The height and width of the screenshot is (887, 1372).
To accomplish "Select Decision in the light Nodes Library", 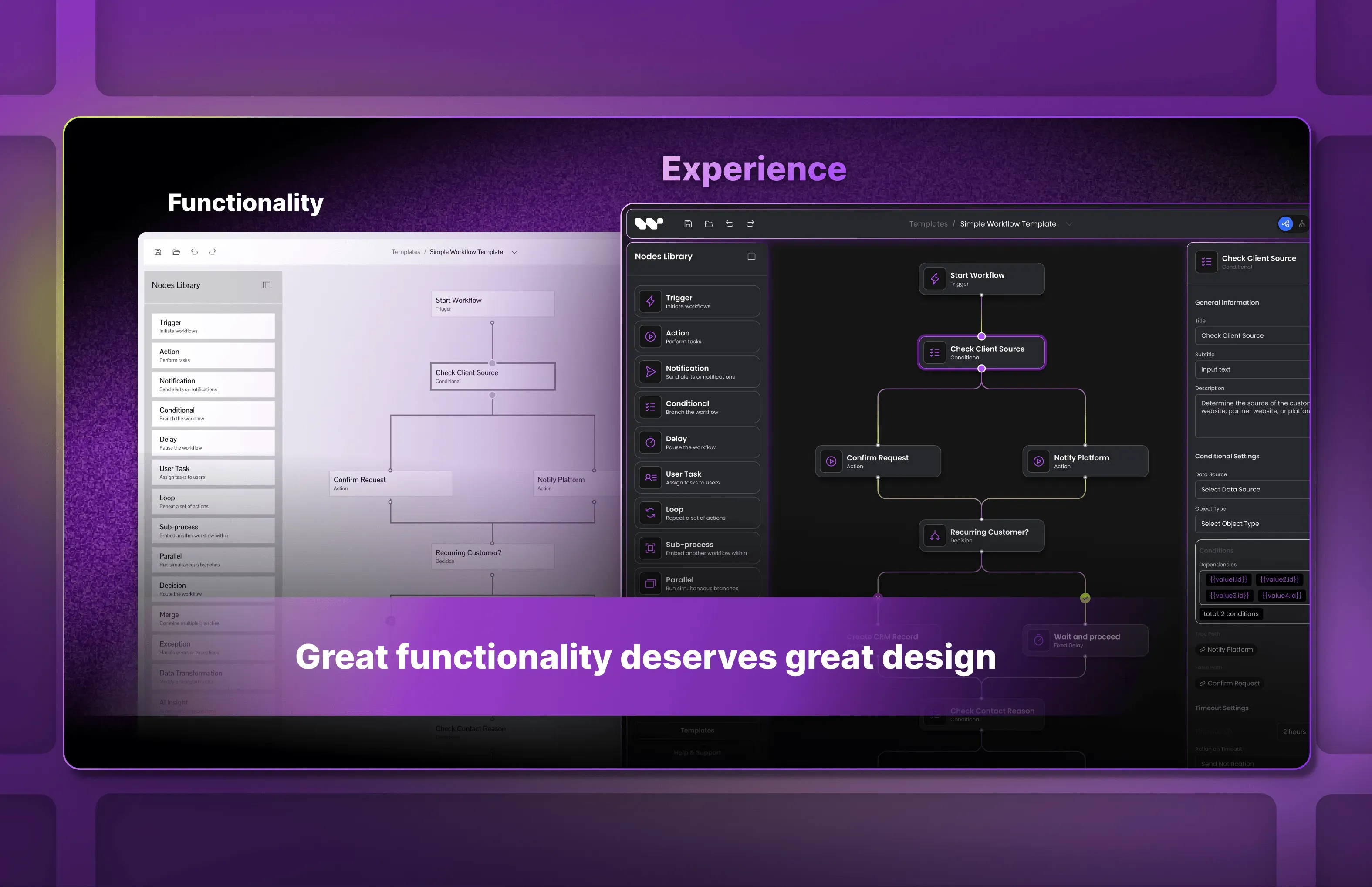I will pos(213,589).
